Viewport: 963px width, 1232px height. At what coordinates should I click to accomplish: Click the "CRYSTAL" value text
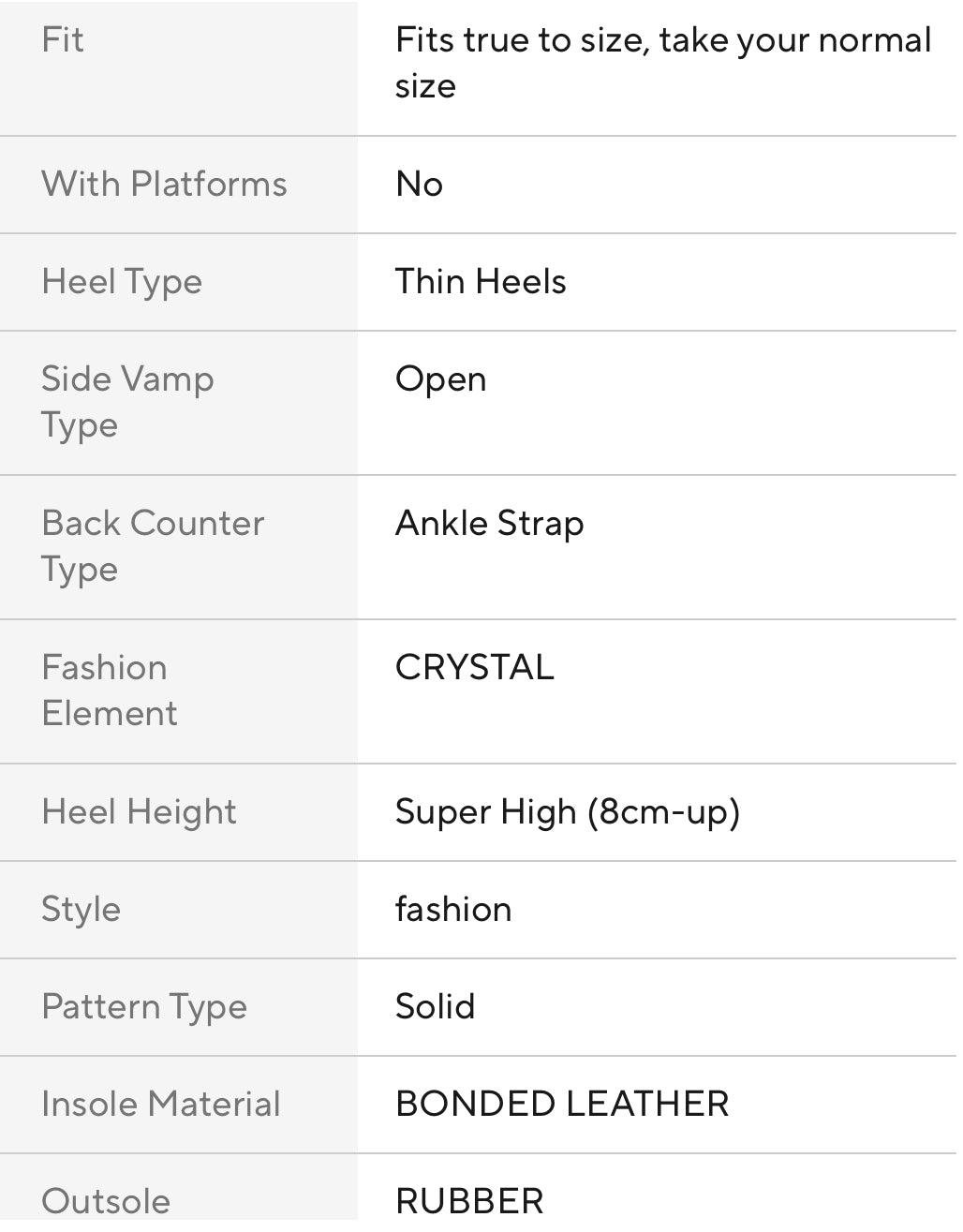click(474, 668)
